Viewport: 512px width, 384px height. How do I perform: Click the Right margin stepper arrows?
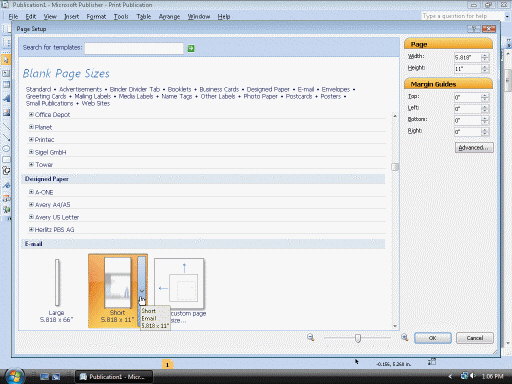pyautogui.click(x=485, y=132)
